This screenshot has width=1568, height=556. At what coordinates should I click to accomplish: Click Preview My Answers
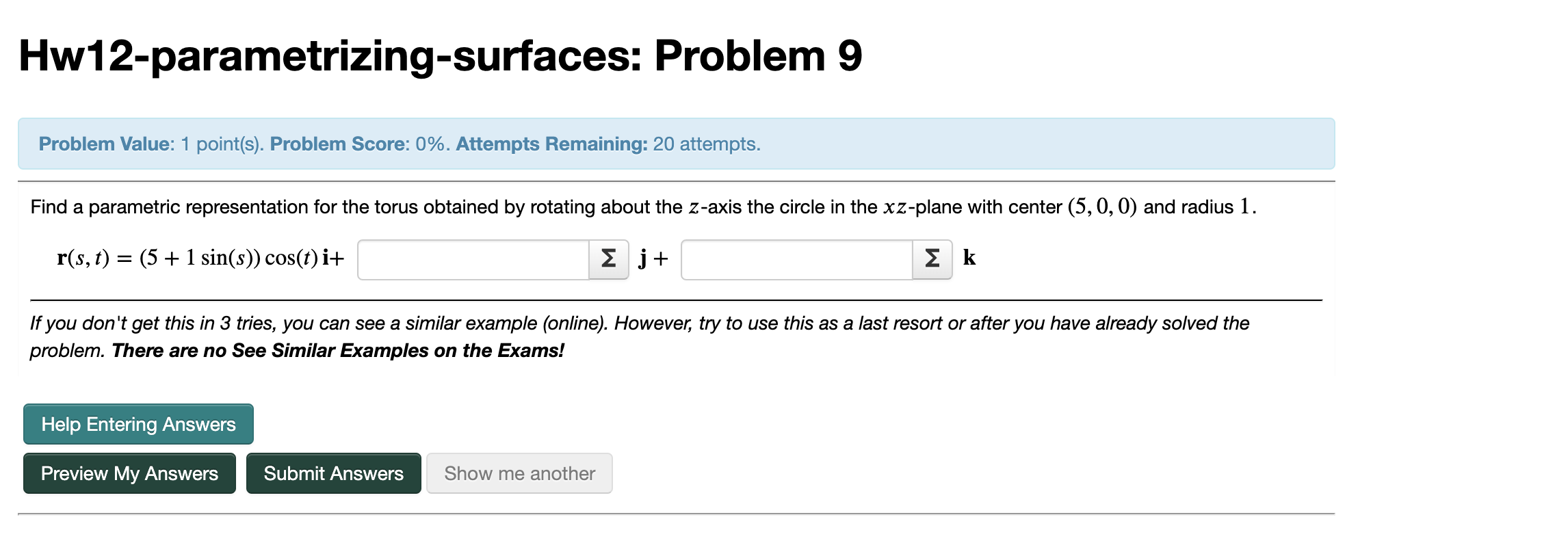coord(129,473)
